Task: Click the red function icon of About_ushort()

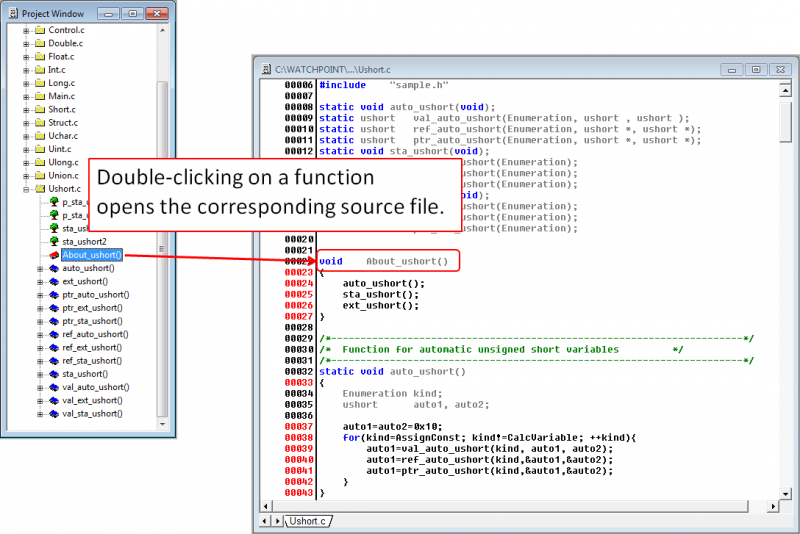Action: pyautogui.click(x=54, y=255)
